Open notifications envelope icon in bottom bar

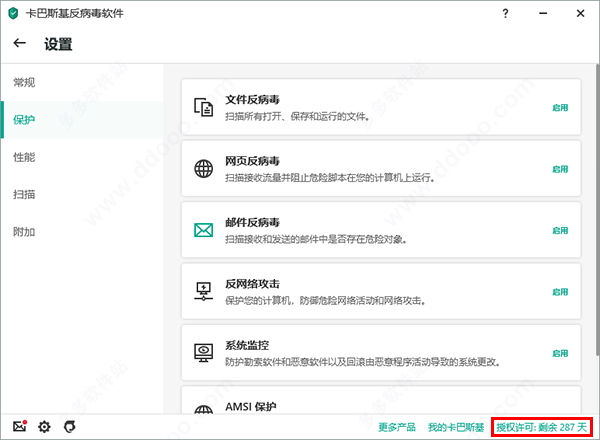(20, 426)
